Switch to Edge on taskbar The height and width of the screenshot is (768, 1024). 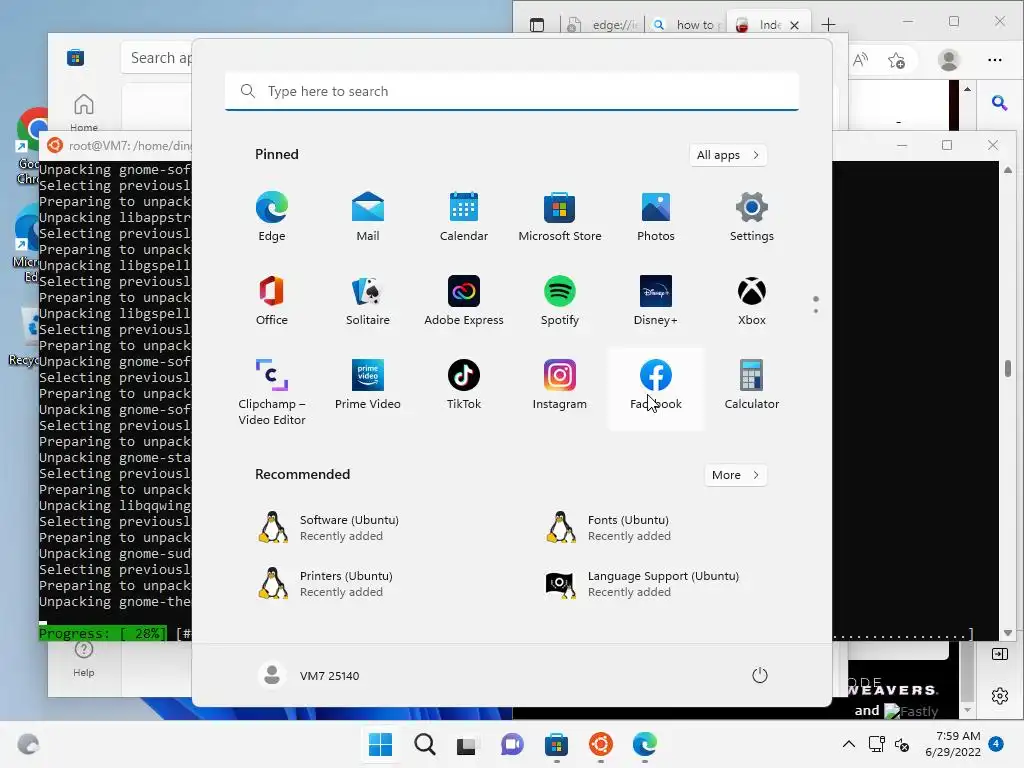[645, 744]
